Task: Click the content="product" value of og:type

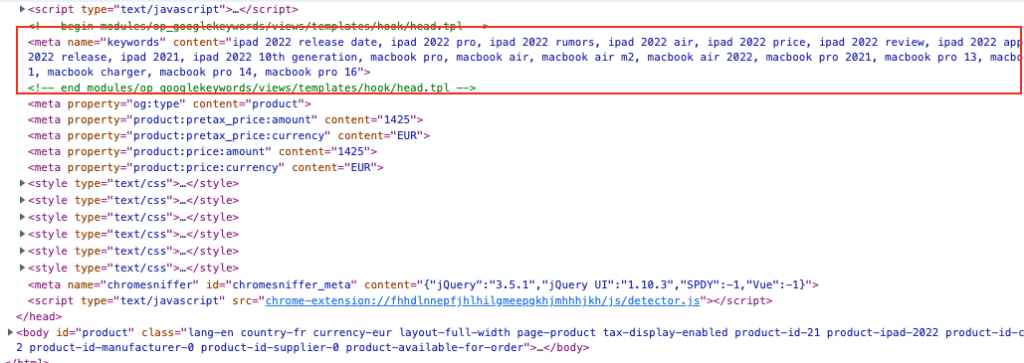Action: 248,104
